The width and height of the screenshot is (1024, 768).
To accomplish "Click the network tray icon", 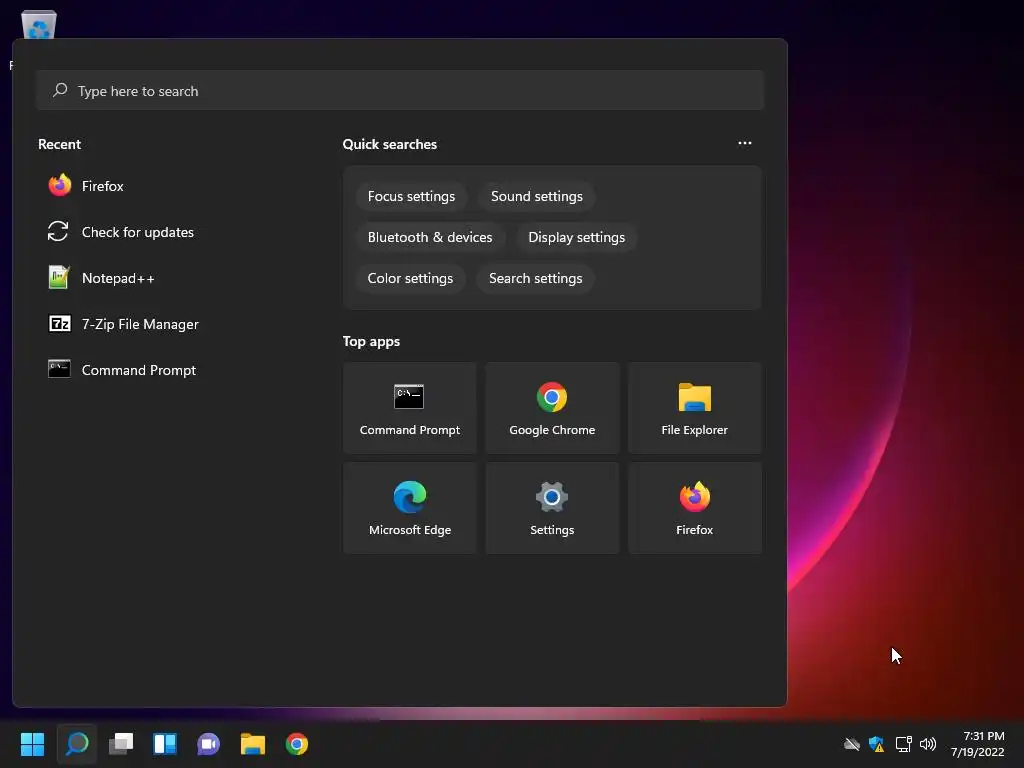I will [903, 744].
